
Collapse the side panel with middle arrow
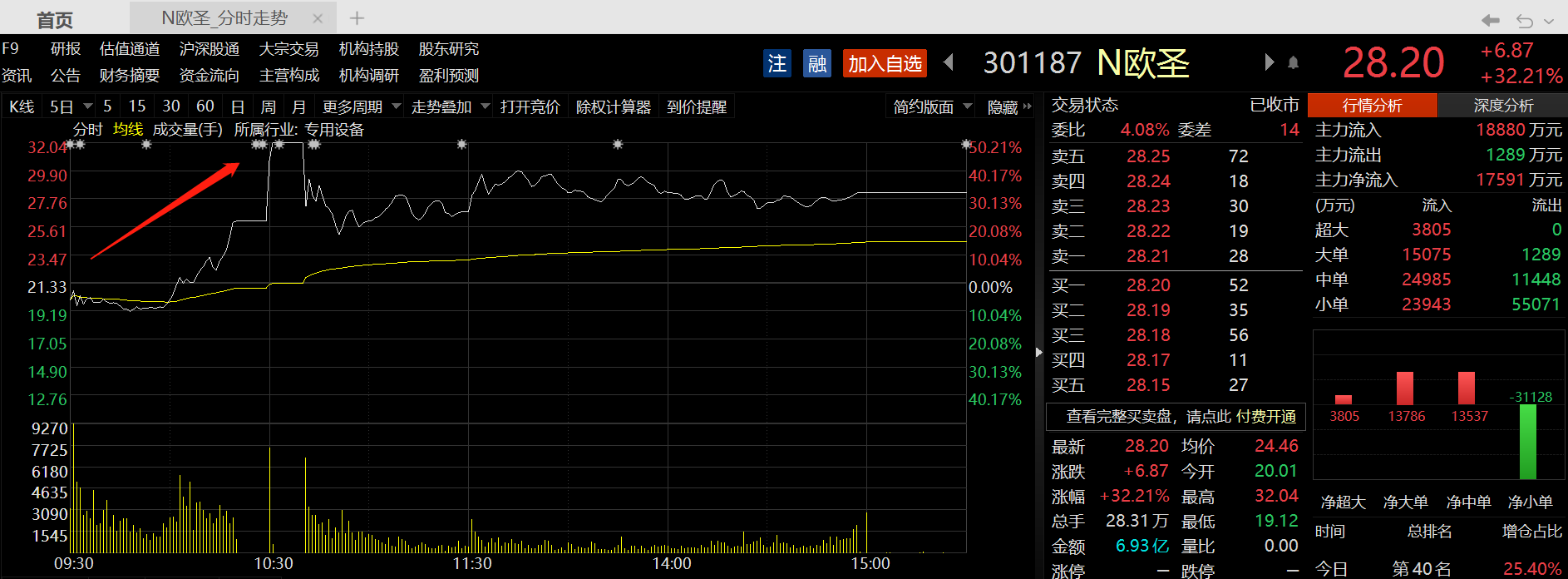pos(1038,352)
